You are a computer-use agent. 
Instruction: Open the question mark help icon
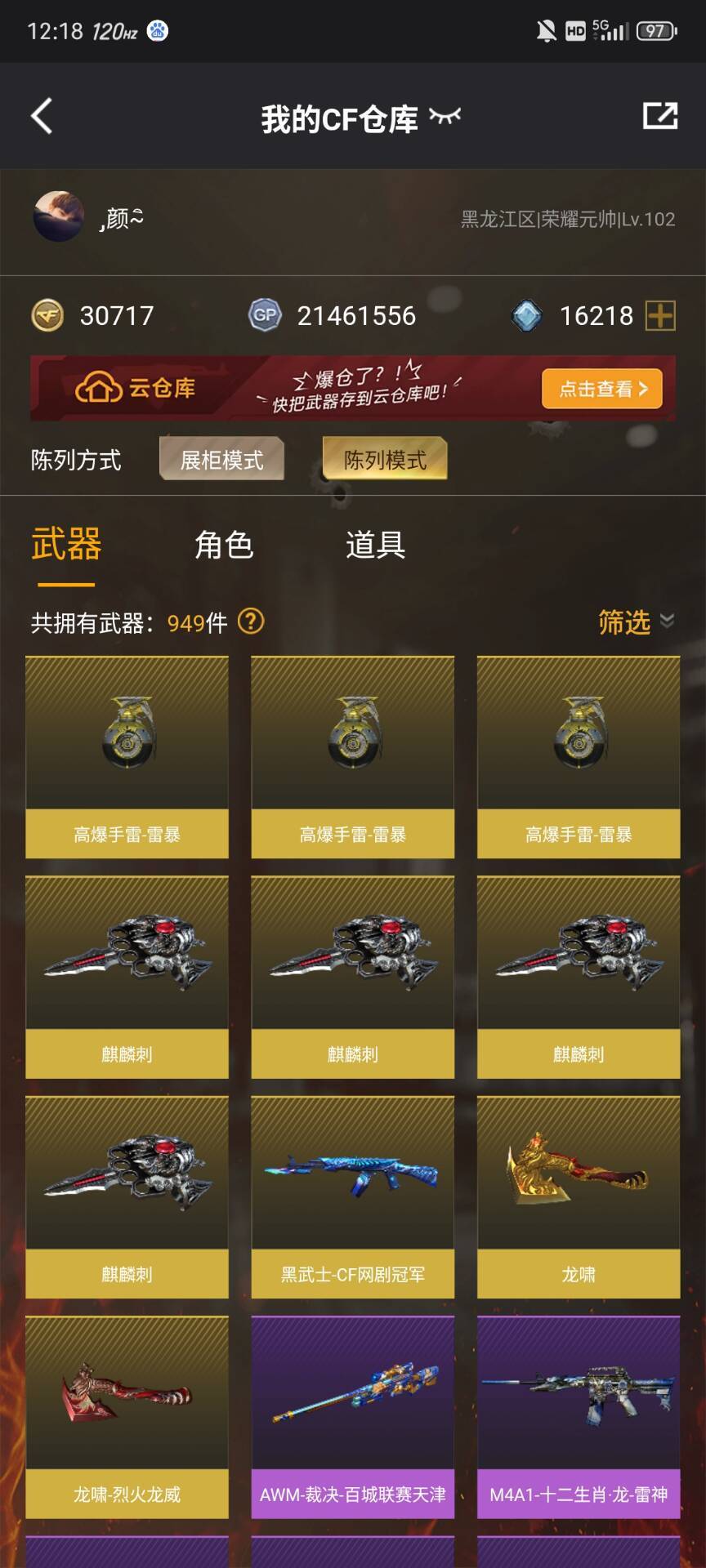click(x=251, y=621)
